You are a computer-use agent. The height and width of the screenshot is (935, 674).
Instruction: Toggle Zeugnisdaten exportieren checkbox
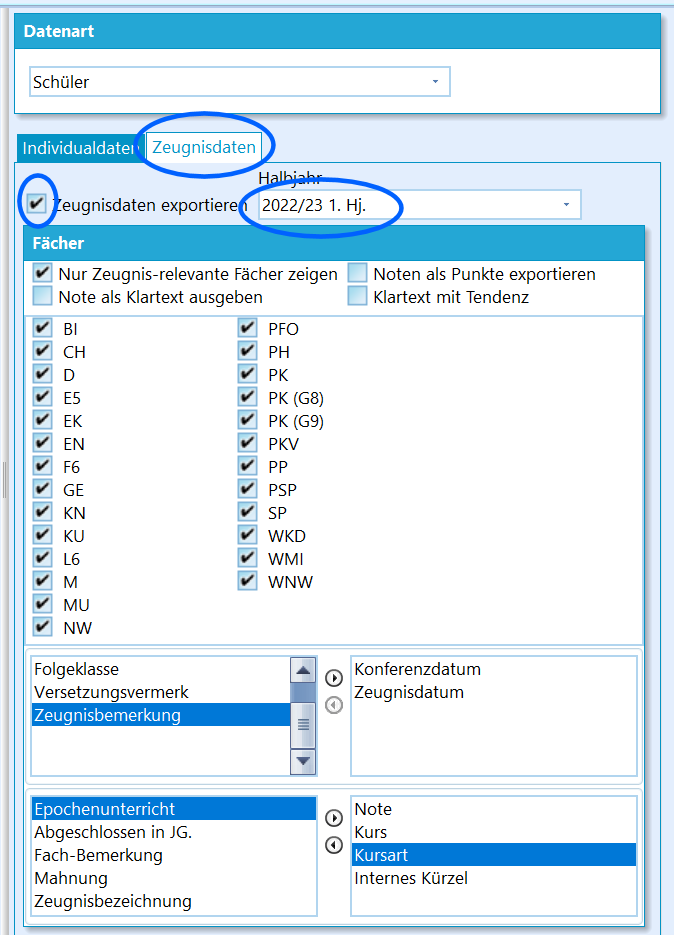37,205
